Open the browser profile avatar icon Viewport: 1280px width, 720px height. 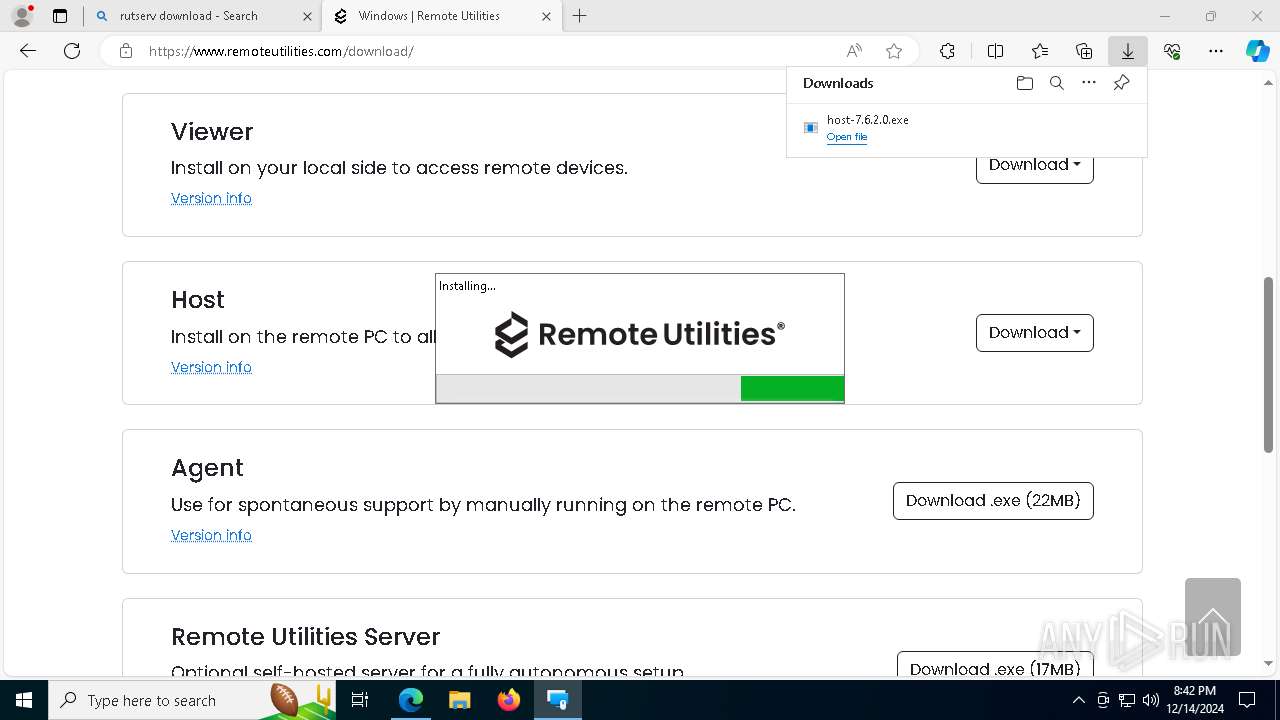point(22,16)
